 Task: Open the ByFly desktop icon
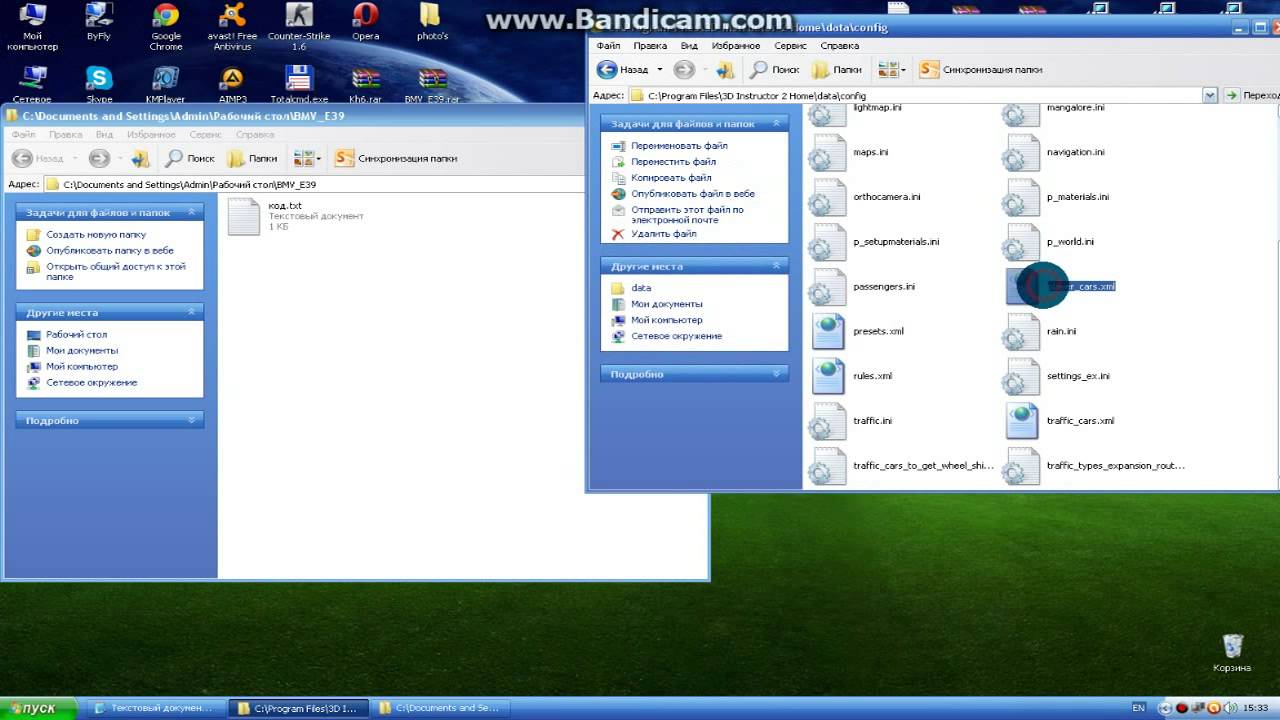coord(99,24)
